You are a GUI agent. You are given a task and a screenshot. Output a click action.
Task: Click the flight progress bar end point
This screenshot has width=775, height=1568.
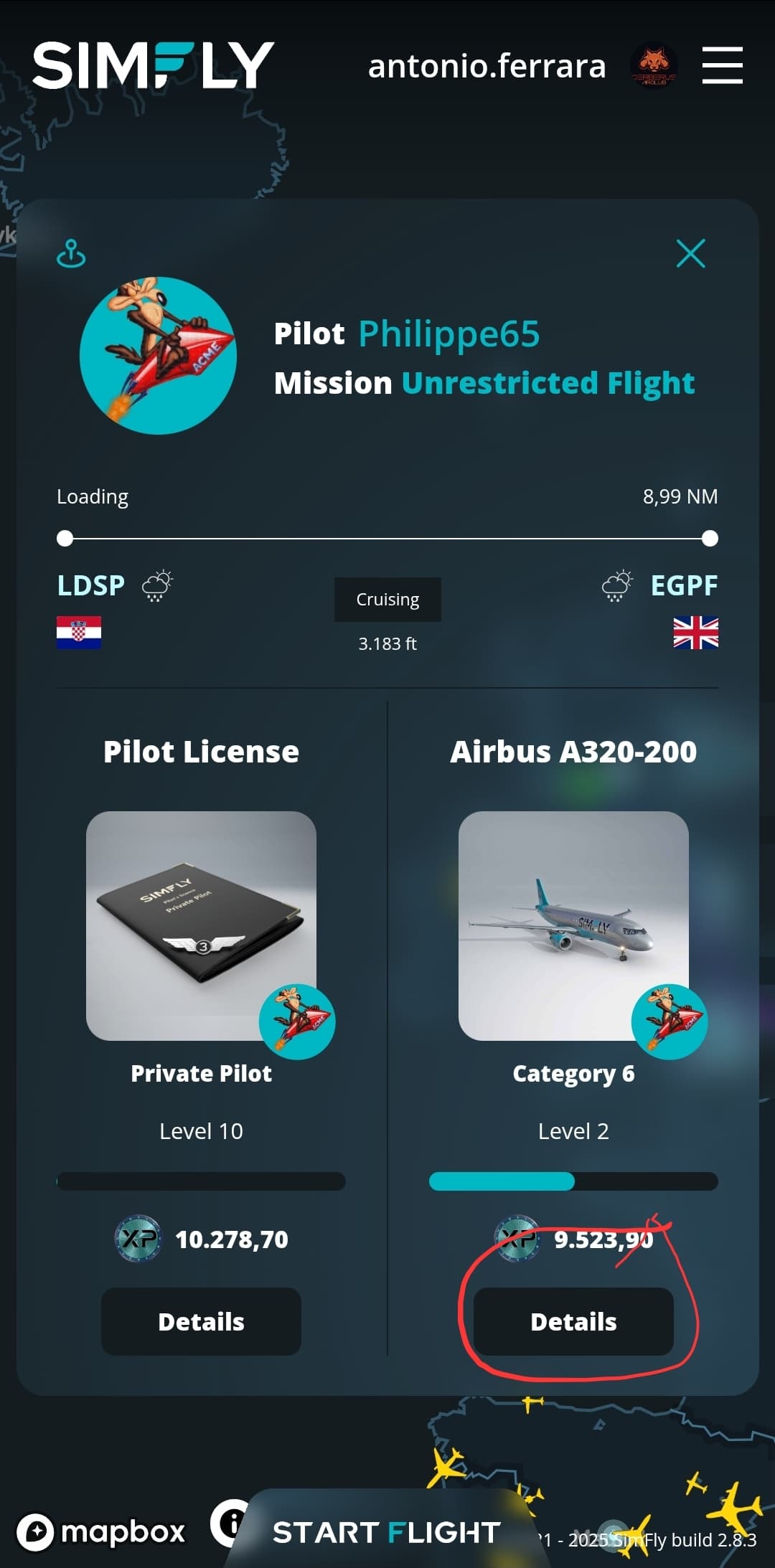tap(710, 539)
